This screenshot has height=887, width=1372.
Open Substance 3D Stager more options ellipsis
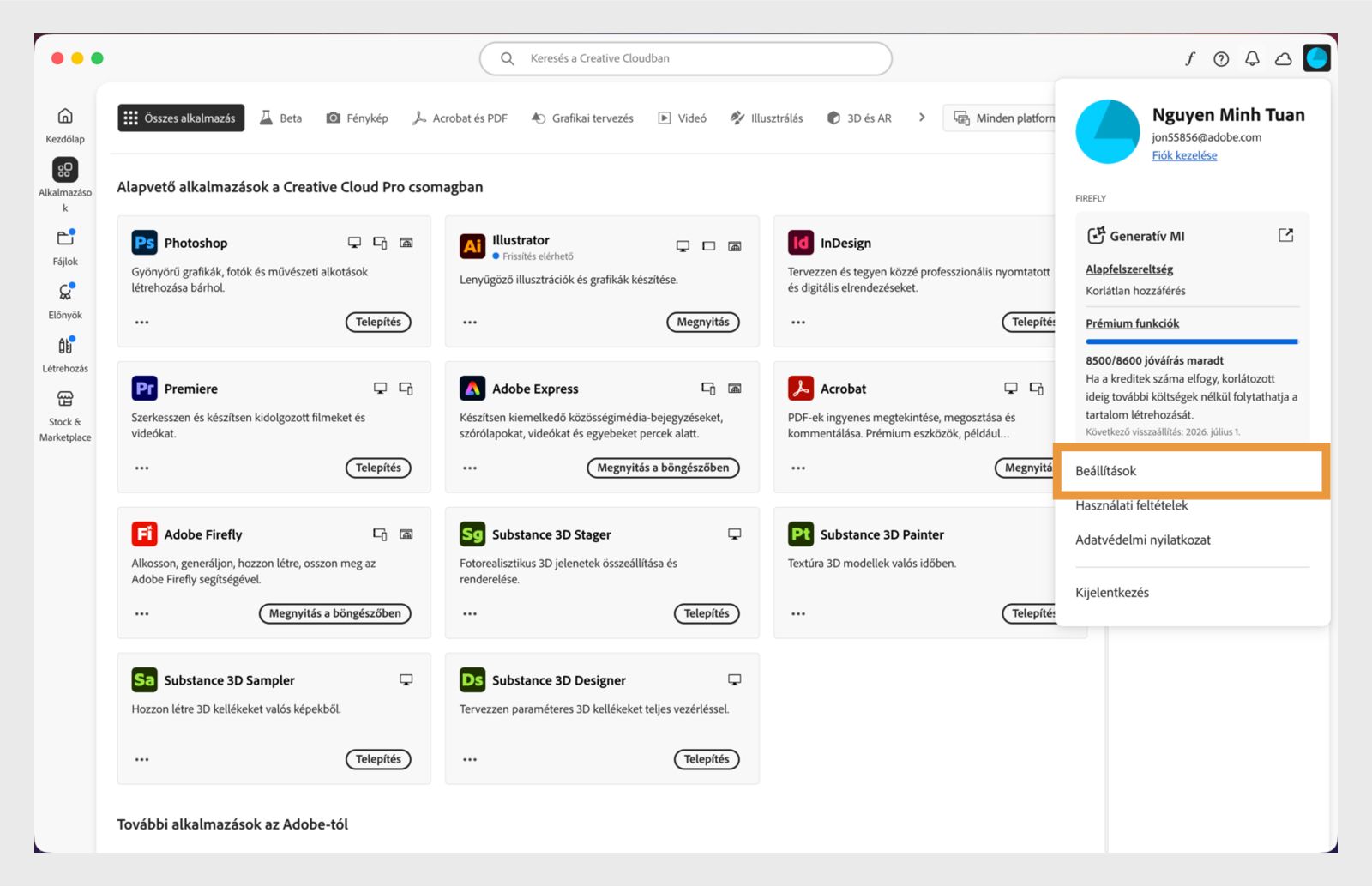[470, 614]
